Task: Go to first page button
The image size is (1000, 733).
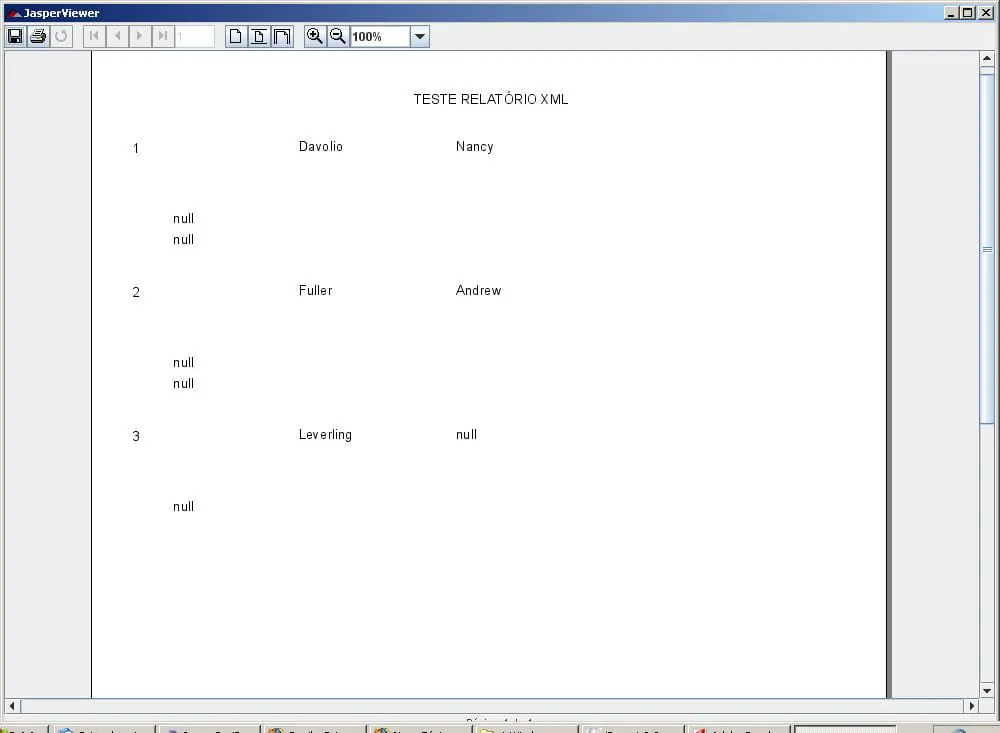Action: point(94,36)
